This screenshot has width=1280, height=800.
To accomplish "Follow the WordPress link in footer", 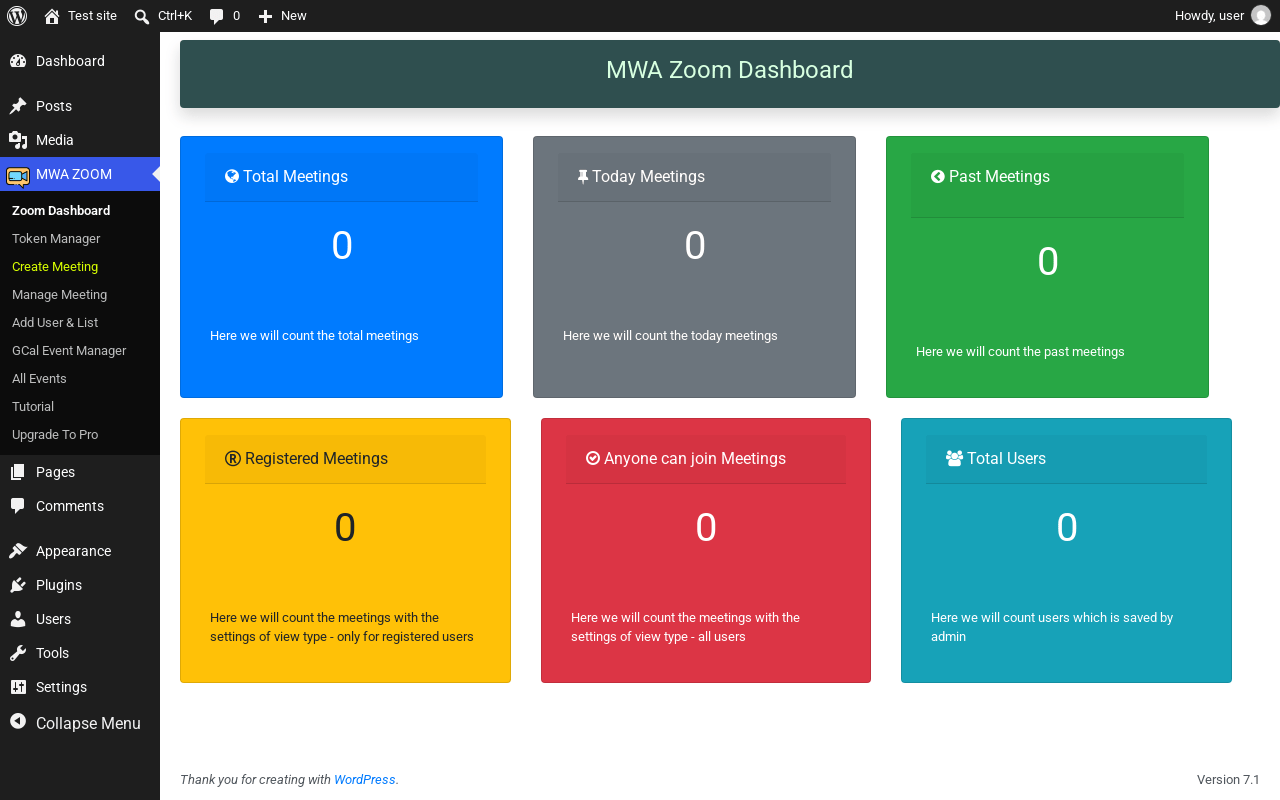I will [x=365, y=780].
